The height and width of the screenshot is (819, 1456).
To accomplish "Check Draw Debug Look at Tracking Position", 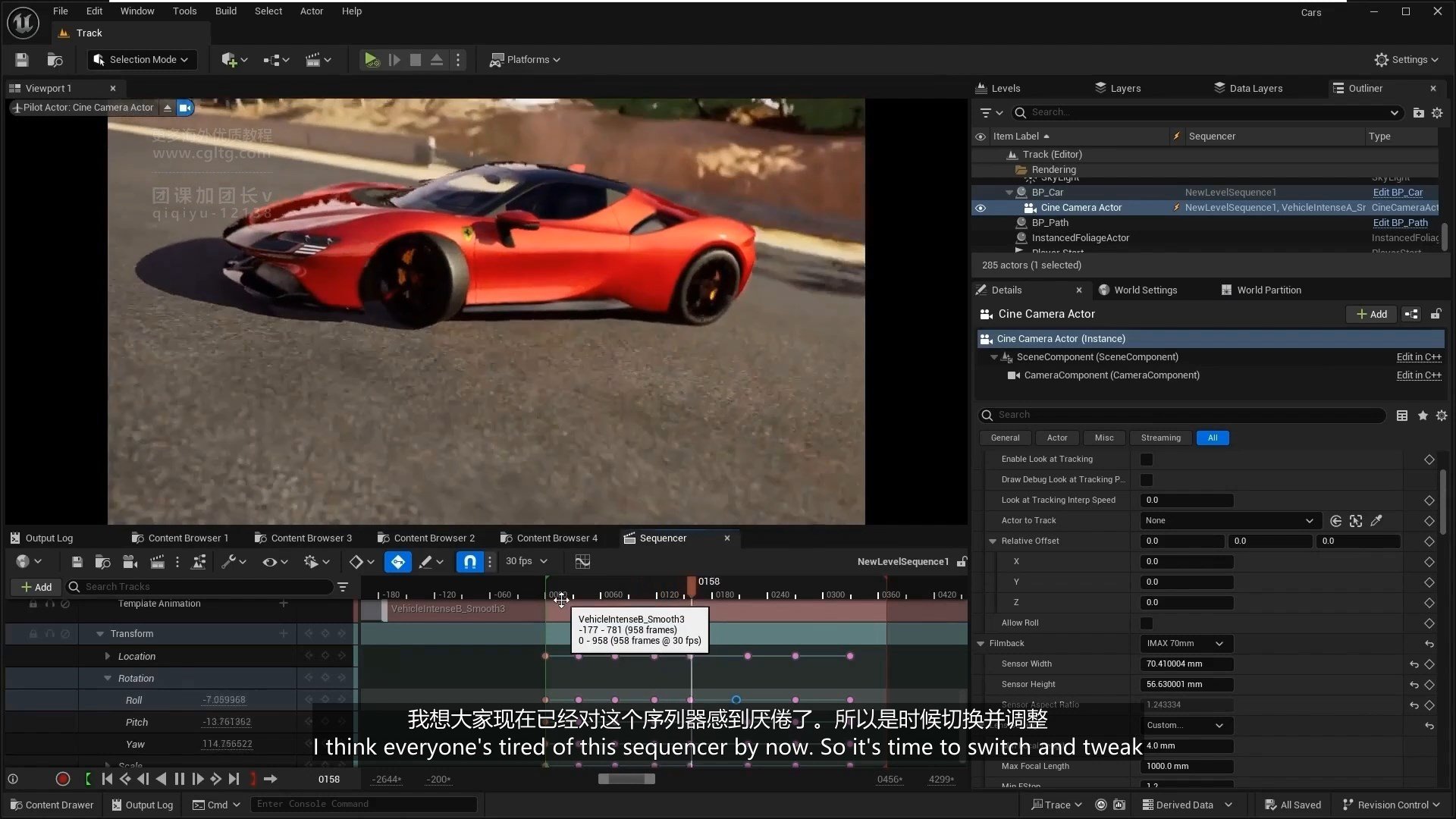I will coord(1147,480).
